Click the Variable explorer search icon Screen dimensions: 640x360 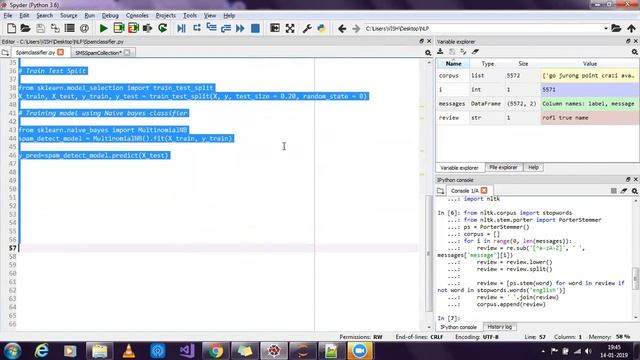634,52
